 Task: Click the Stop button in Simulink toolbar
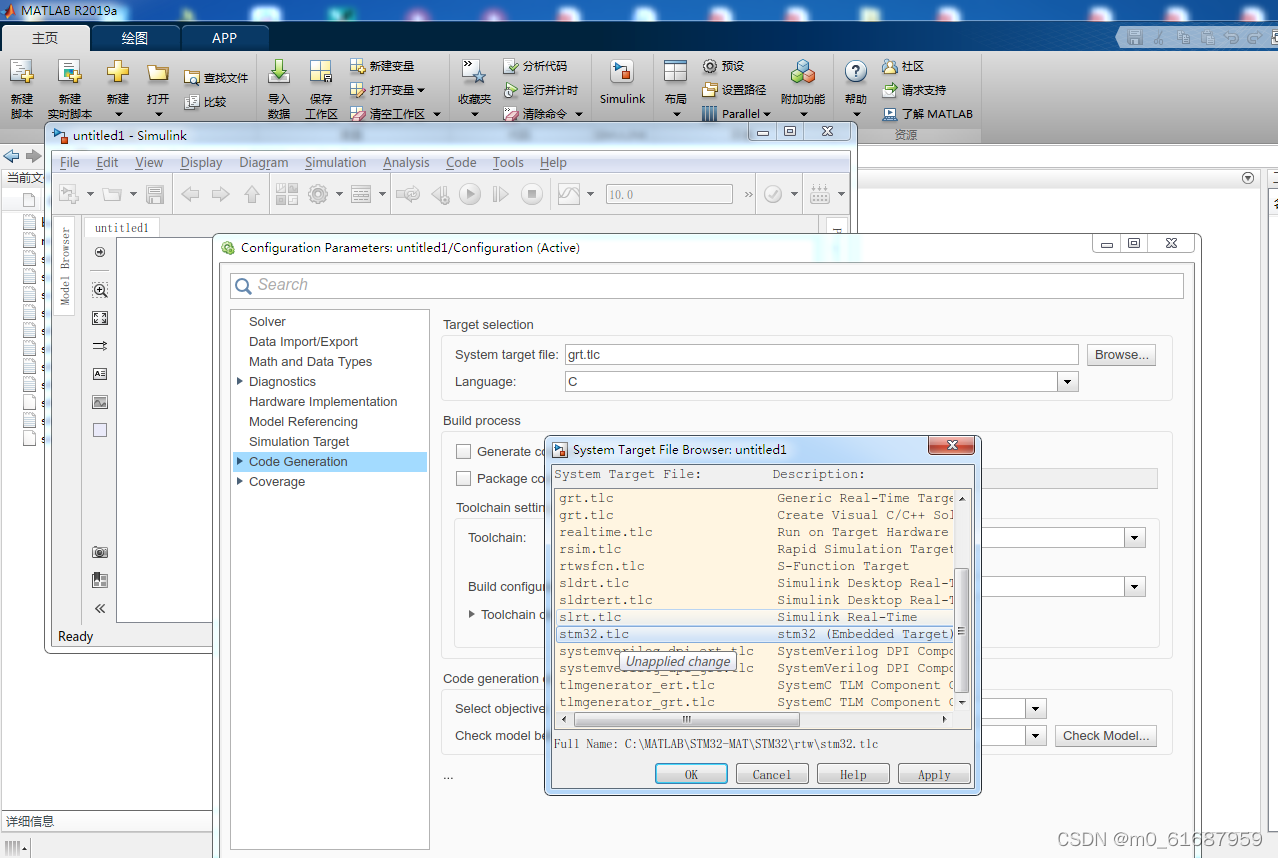[x=532, y=195]
